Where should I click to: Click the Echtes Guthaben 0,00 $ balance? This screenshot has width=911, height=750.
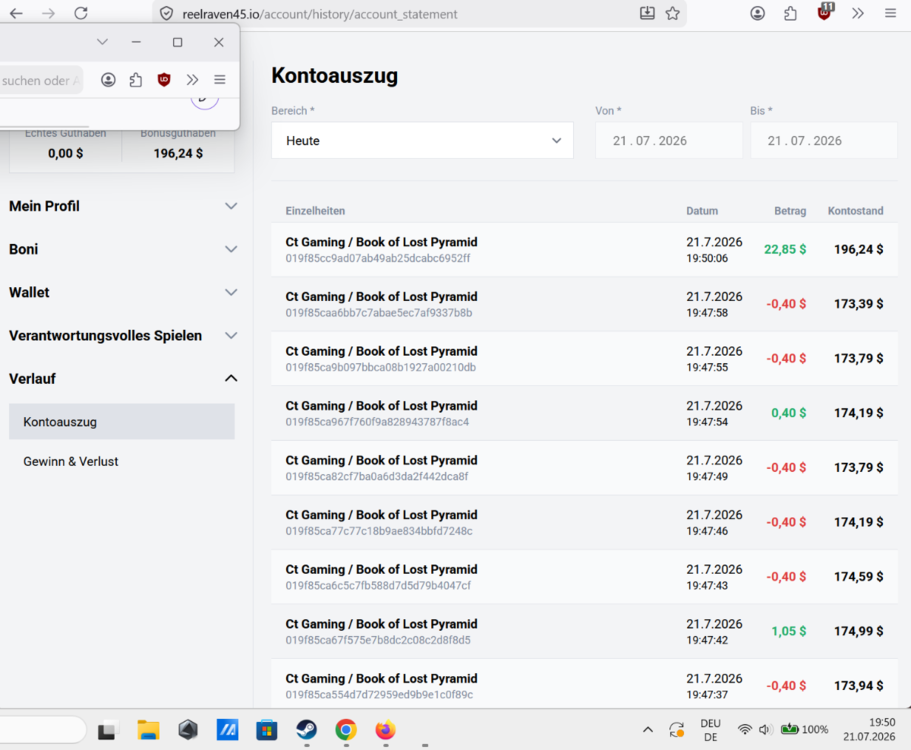[x=66, y=153]
